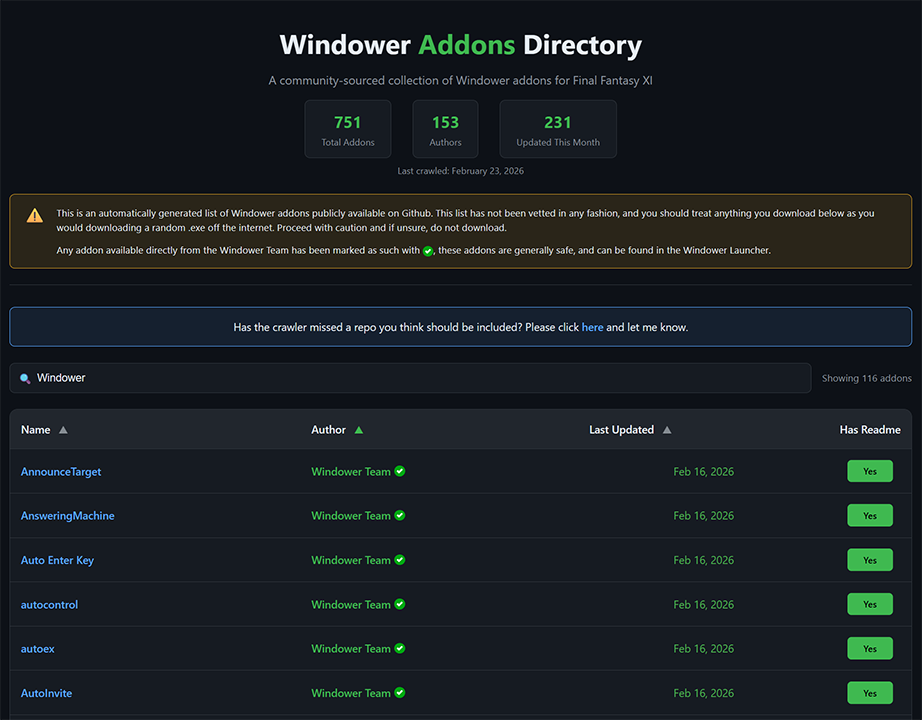The width and height of the screenshot is (922, 720).
Task: Toggle the Yes readme badge for autoex
Action: [869, 649]
